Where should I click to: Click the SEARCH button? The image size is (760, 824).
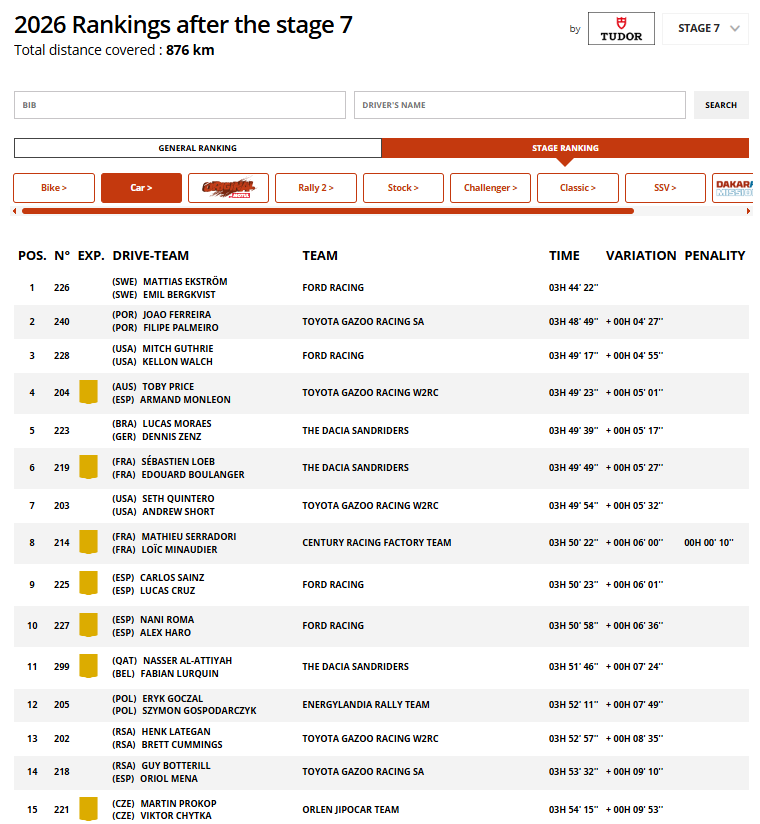coord(721,105)
